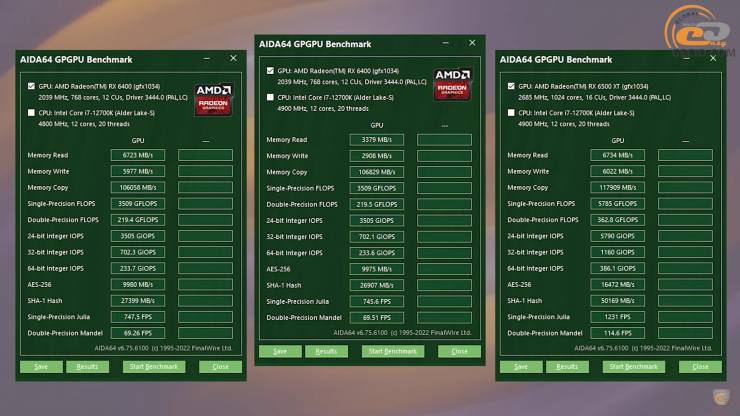
Task: Click Start Benchmark in the middle window
Action: pyautogui.click(x=393, y=351)
